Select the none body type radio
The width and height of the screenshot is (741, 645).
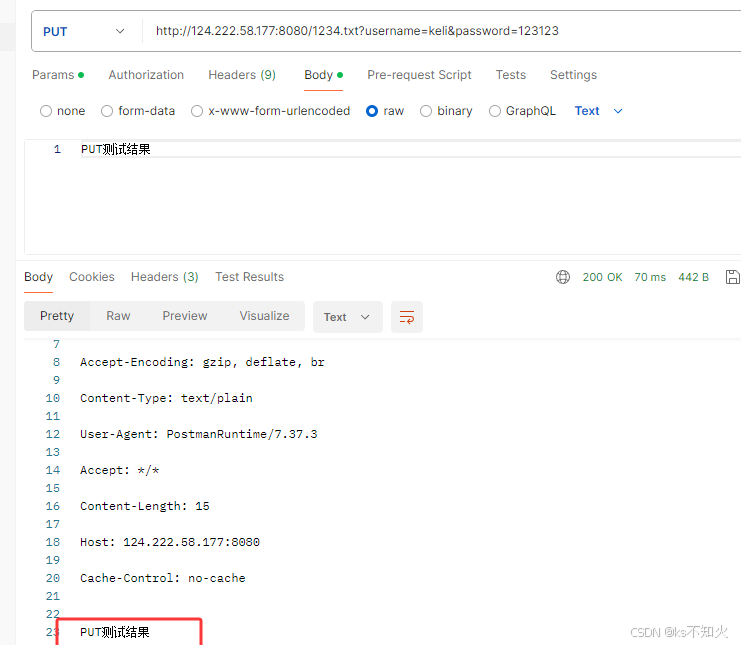pyautogui.click(x=46, y=111)
